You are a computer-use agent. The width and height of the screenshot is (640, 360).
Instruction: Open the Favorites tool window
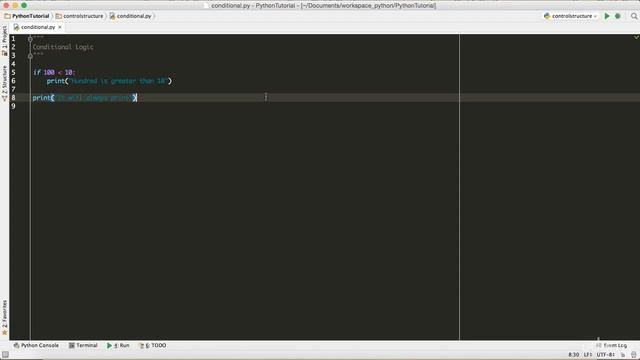(x=4, y=318)
